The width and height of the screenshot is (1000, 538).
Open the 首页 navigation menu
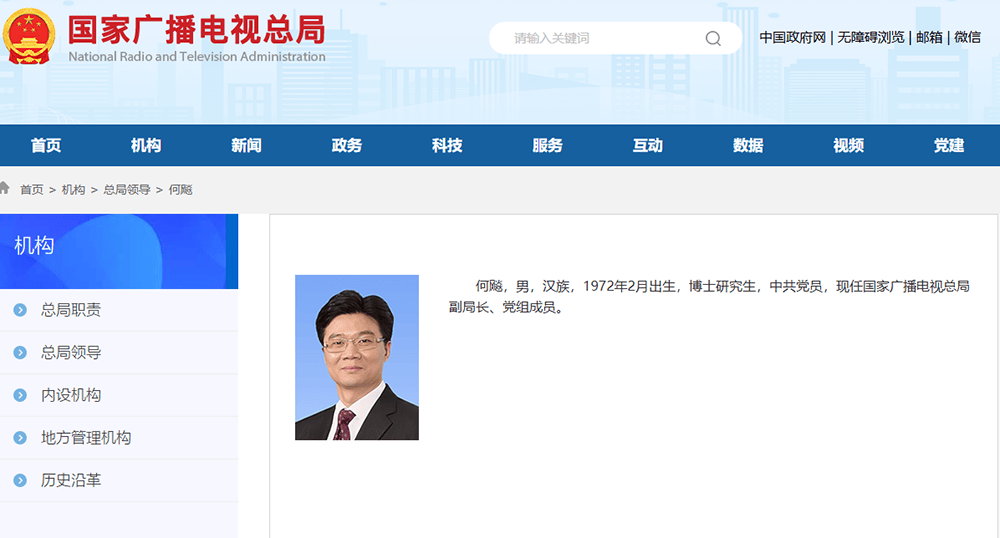46,145
